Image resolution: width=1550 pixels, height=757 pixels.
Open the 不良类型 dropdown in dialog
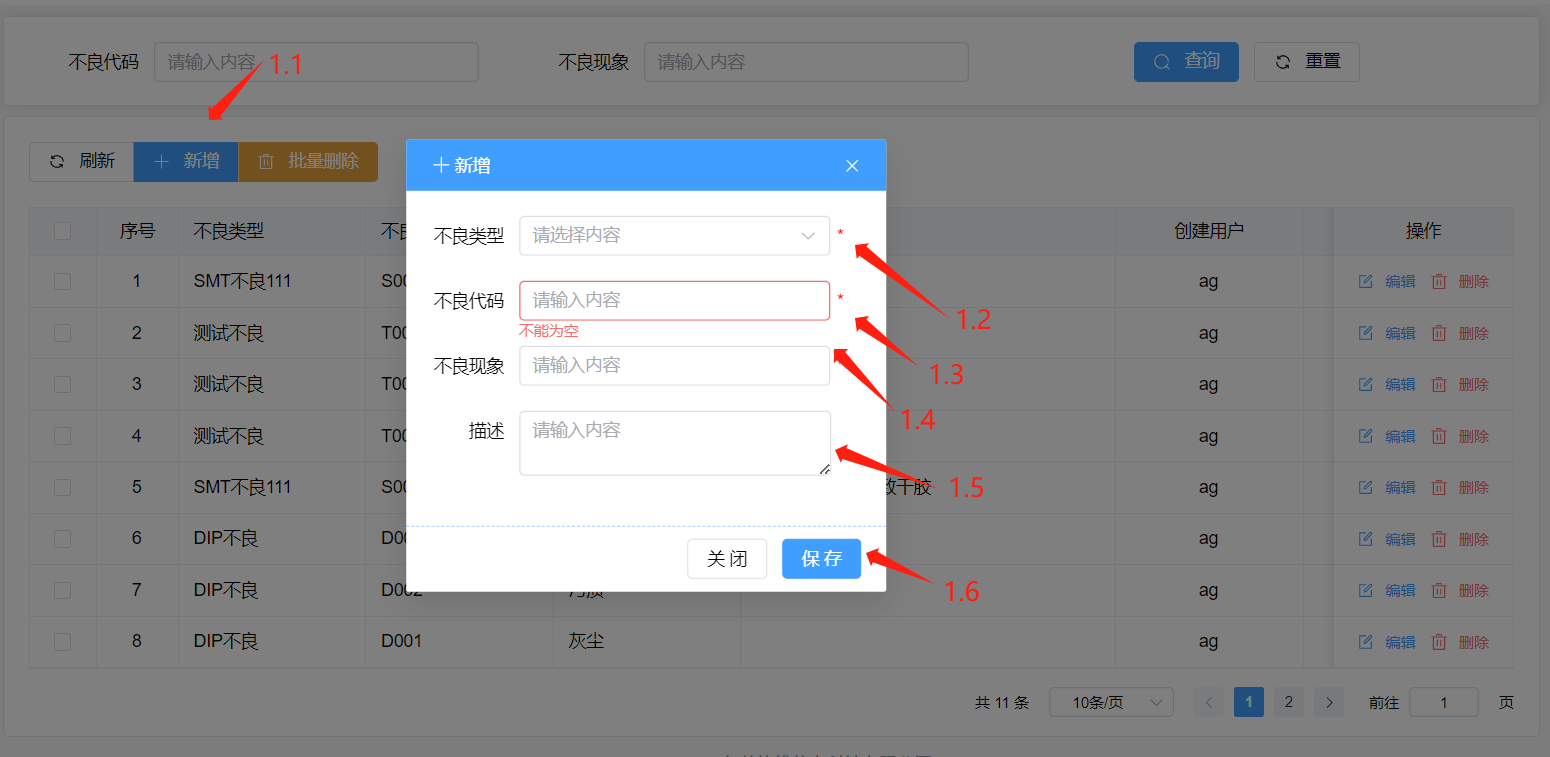(x=674, y=236)
